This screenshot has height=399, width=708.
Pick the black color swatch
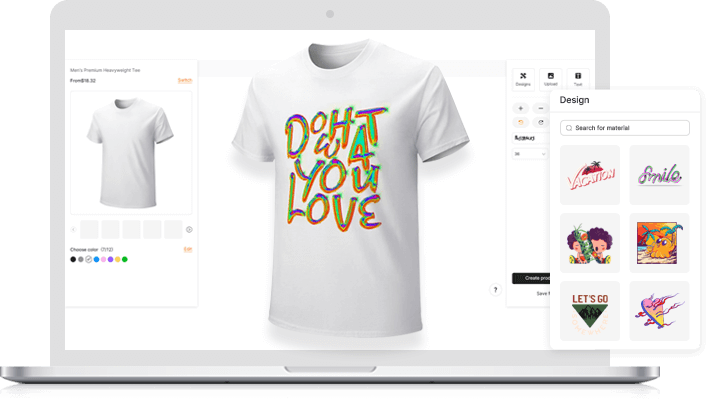tap(73, 259)
